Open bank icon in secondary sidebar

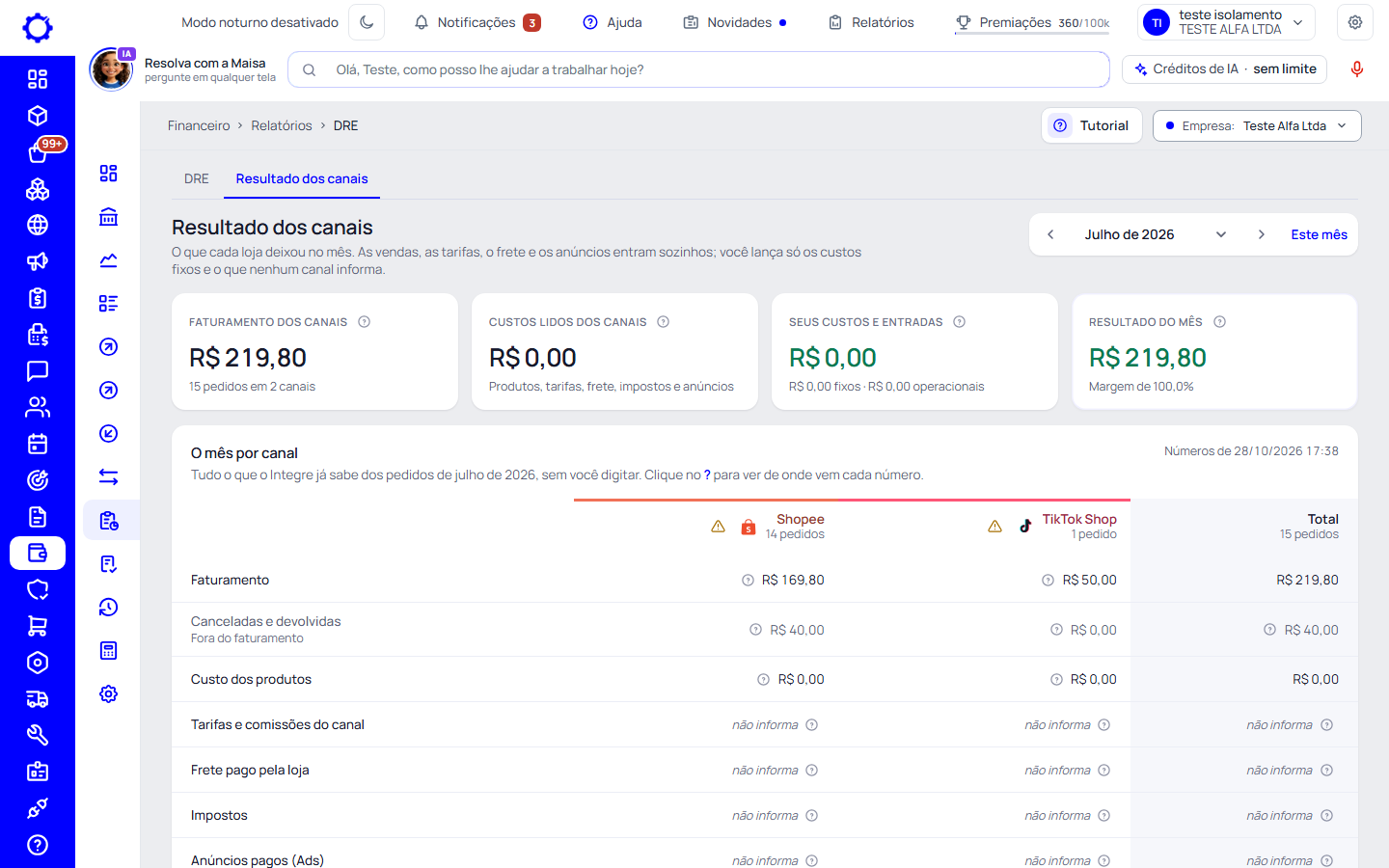tap(109, 217)
